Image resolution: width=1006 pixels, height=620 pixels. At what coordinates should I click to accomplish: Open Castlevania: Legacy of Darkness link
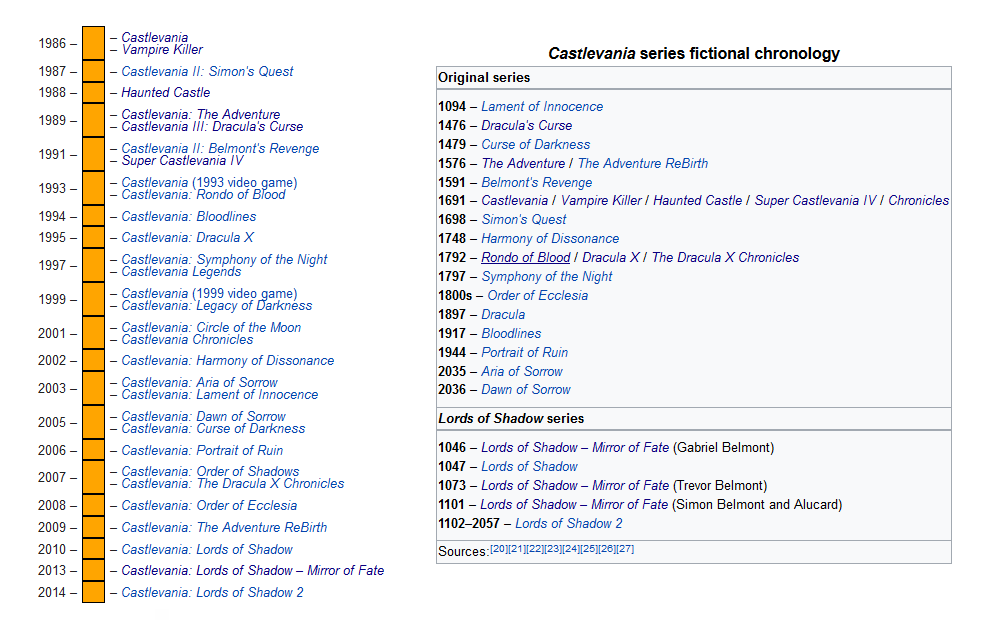point(217,306)
